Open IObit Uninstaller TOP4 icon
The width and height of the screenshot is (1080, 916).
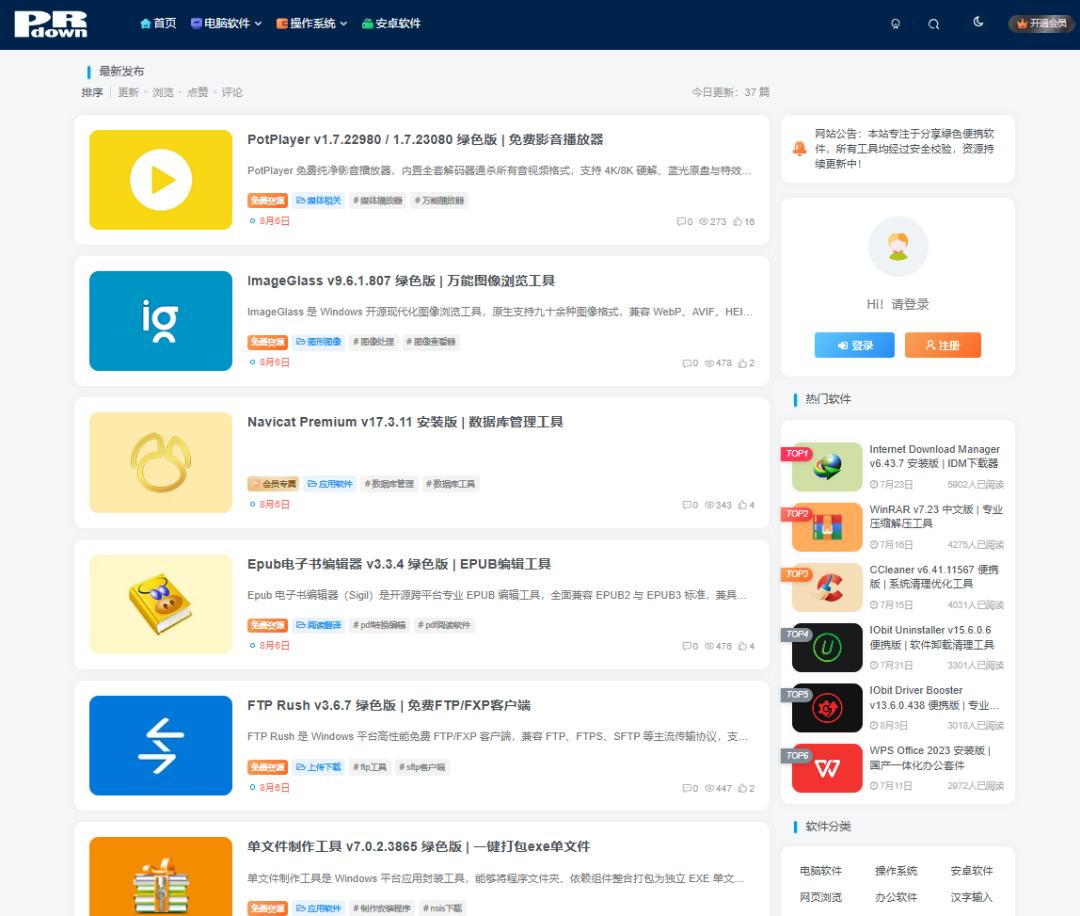click(827, 647)
